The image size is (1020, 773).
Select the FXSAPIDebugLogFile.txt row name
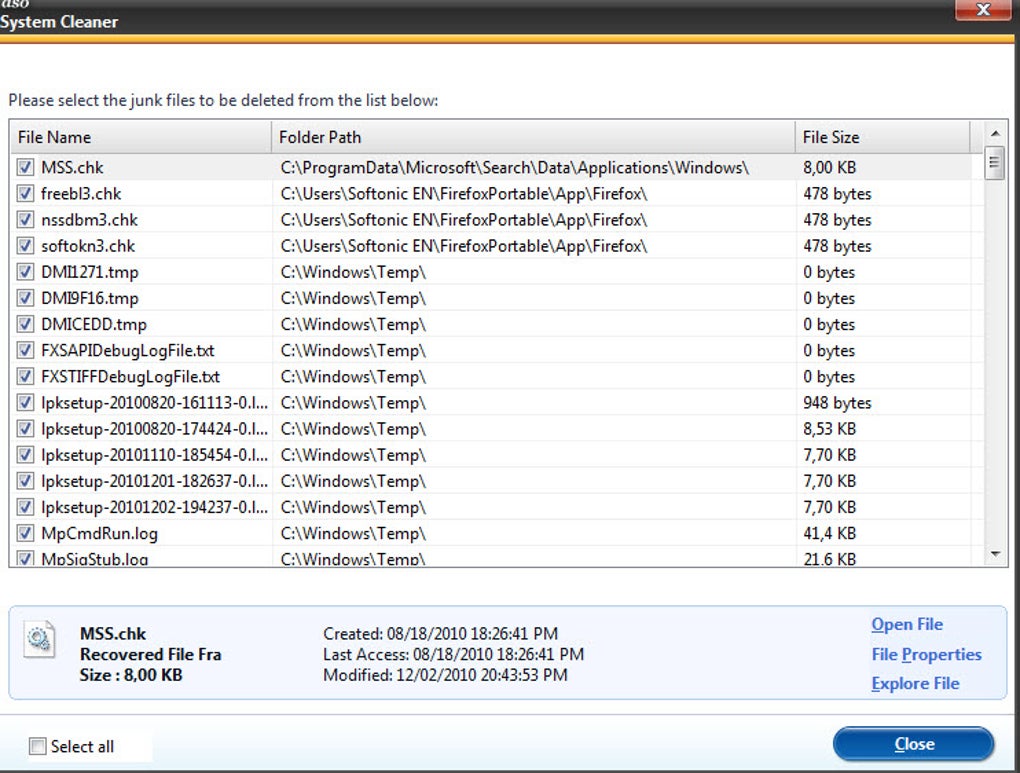point(128,351)
